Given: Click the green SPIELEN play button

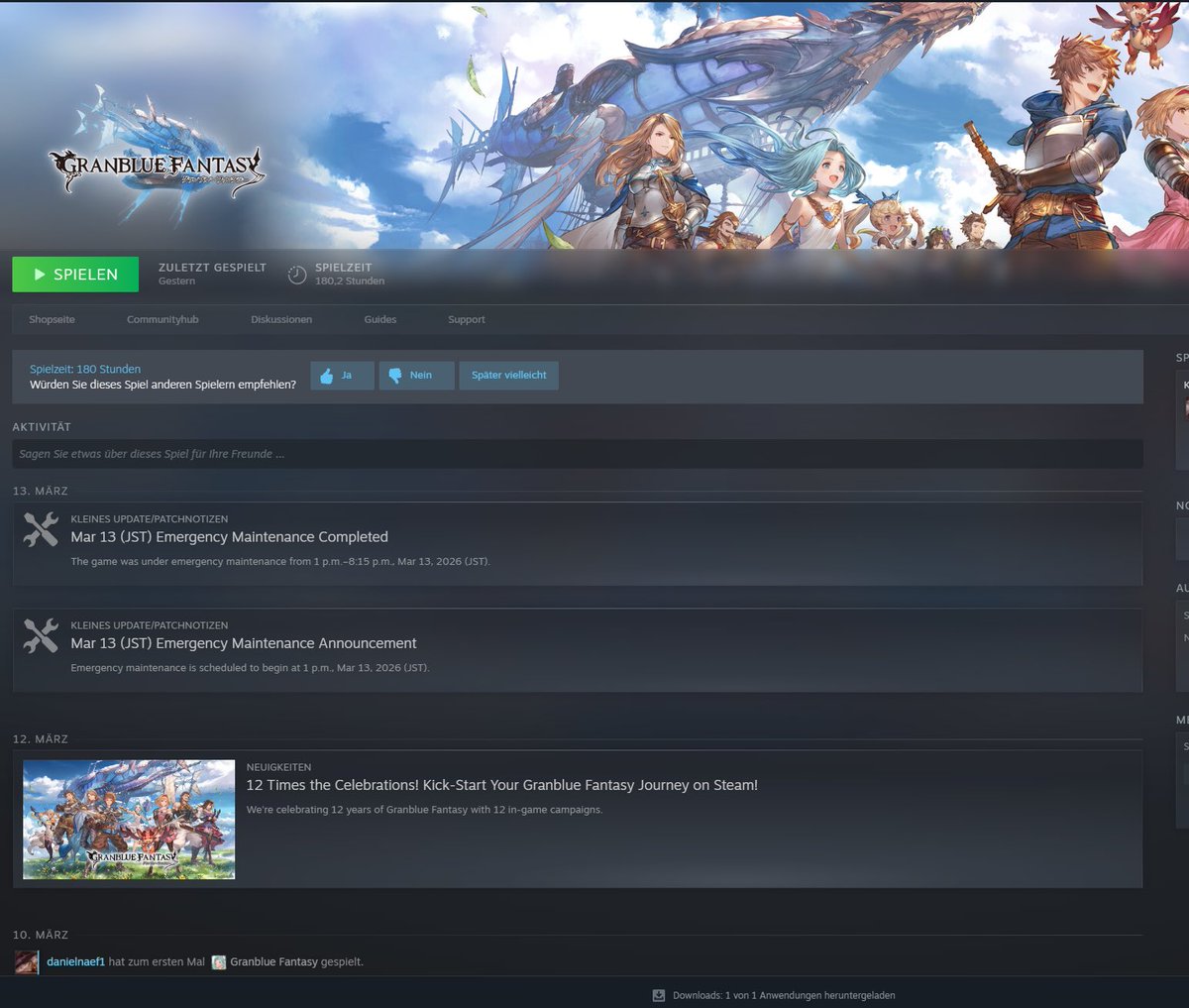Looking at the screenshot, I should (x=75, y=275).
